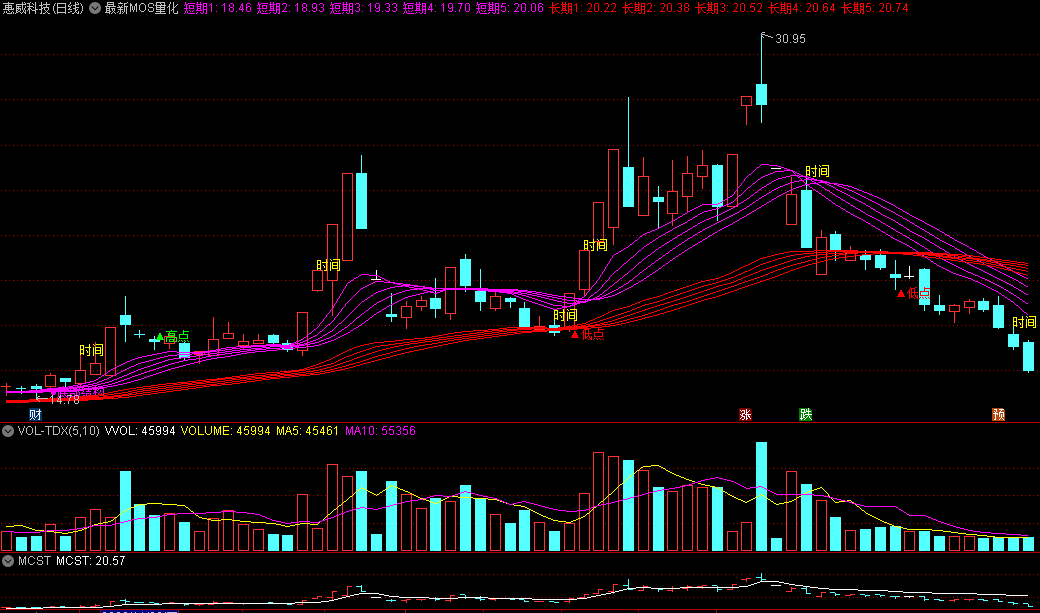Select the 短期5: 20.06 value

[510, 9]
